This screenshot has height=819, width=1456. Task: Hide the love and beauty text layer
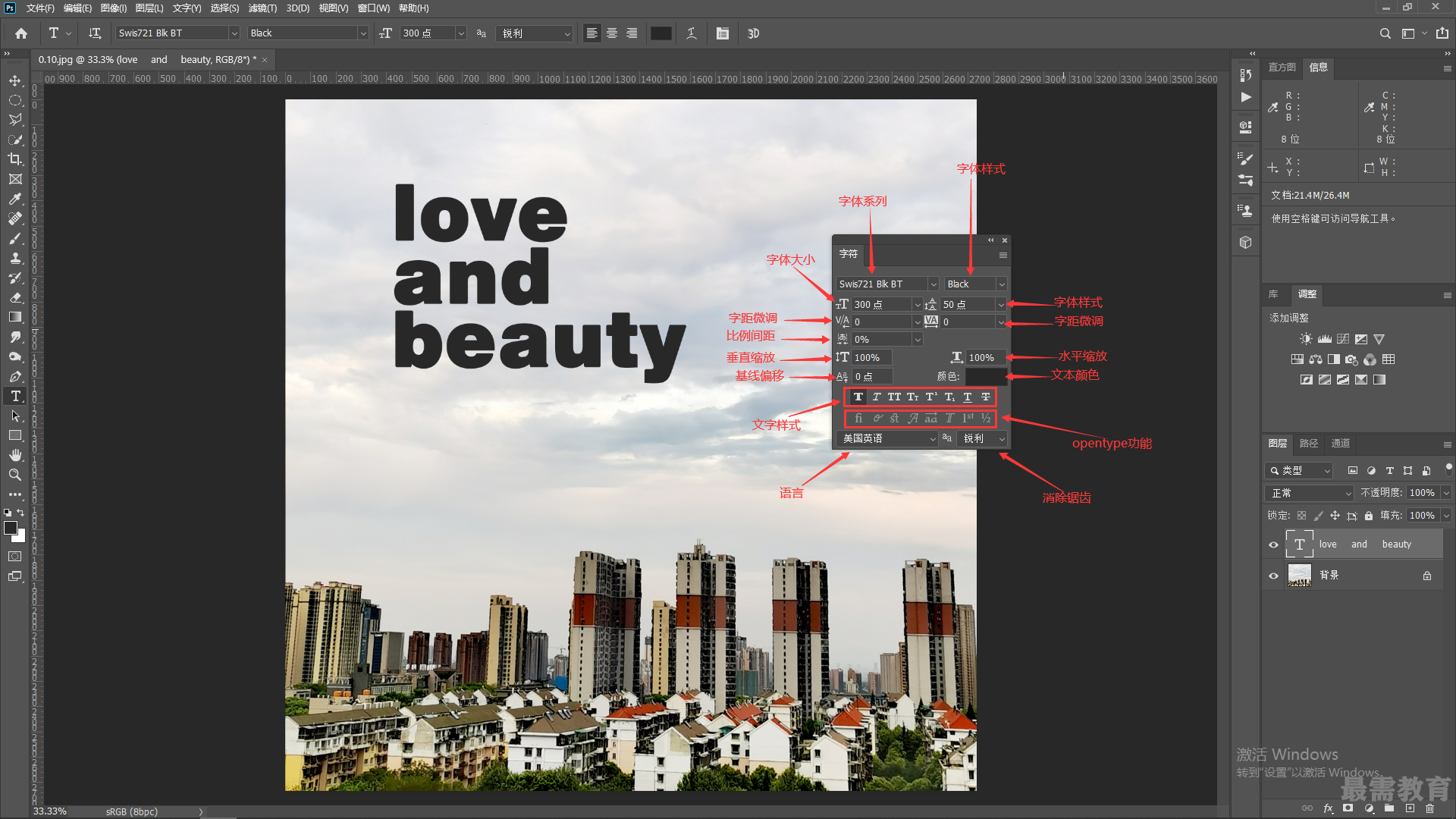1273,544
